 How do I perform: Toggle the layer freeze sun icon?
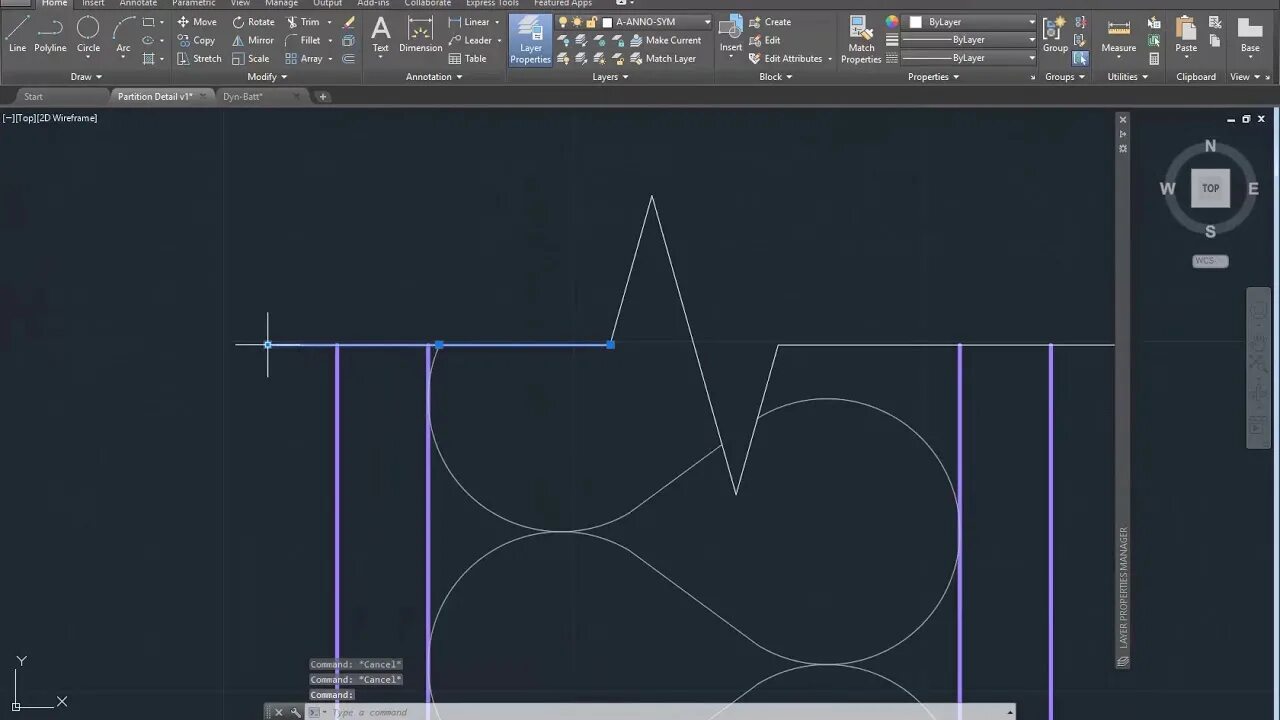point(577,22)
